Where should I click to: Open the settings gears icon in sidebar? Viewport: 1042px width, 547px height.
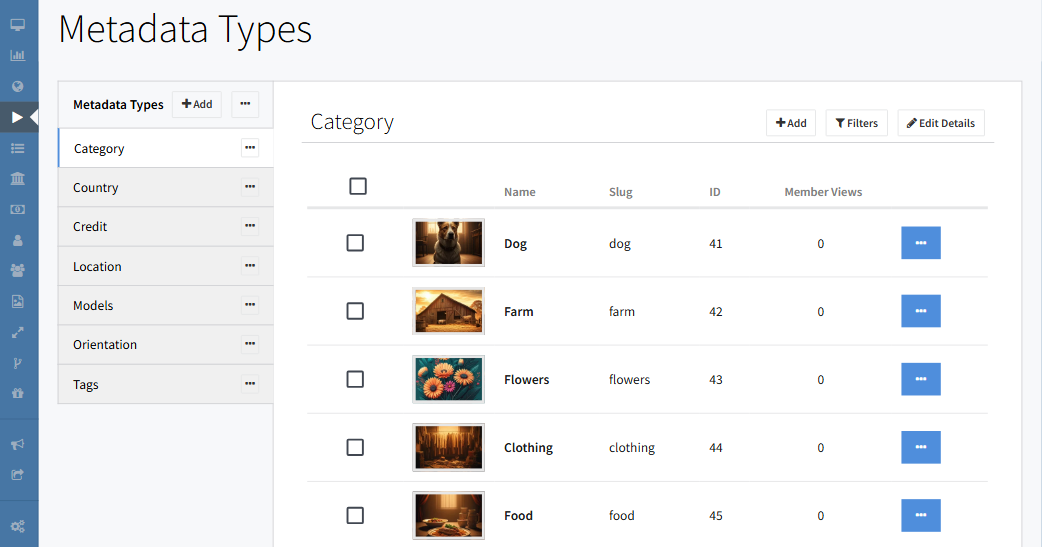click(17, 526)
